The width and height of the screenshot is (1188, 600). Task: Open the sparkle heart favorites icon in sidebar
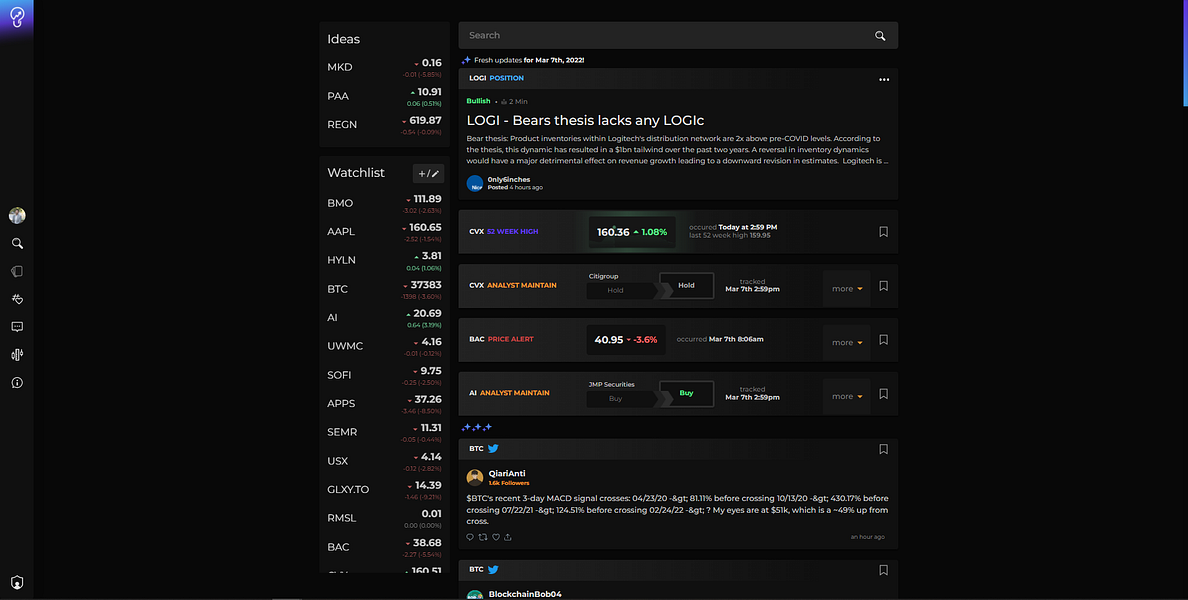pyautogui.click(x=17, y=299)
